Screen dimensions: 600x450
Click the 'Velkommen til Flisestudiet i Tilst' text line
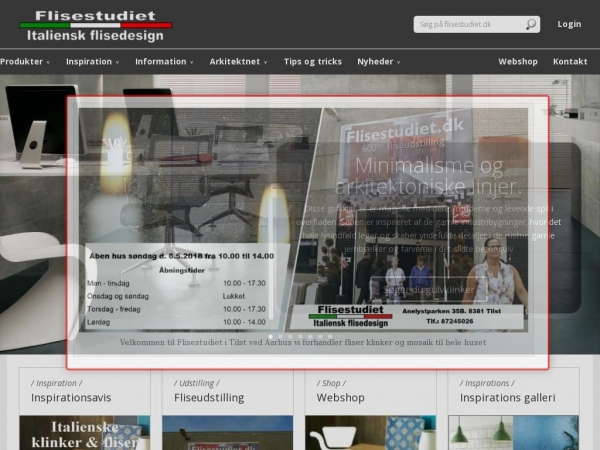(x=303, y=342)
